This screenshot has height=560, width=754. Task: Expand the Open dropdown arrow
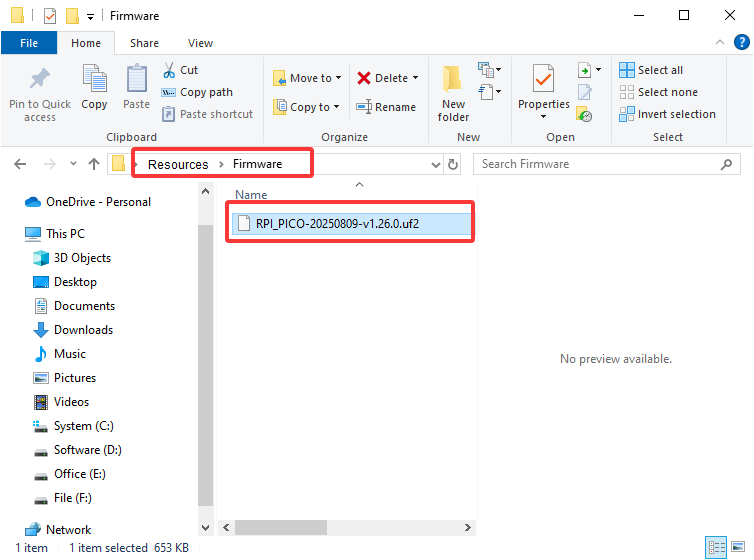[599, 70]
